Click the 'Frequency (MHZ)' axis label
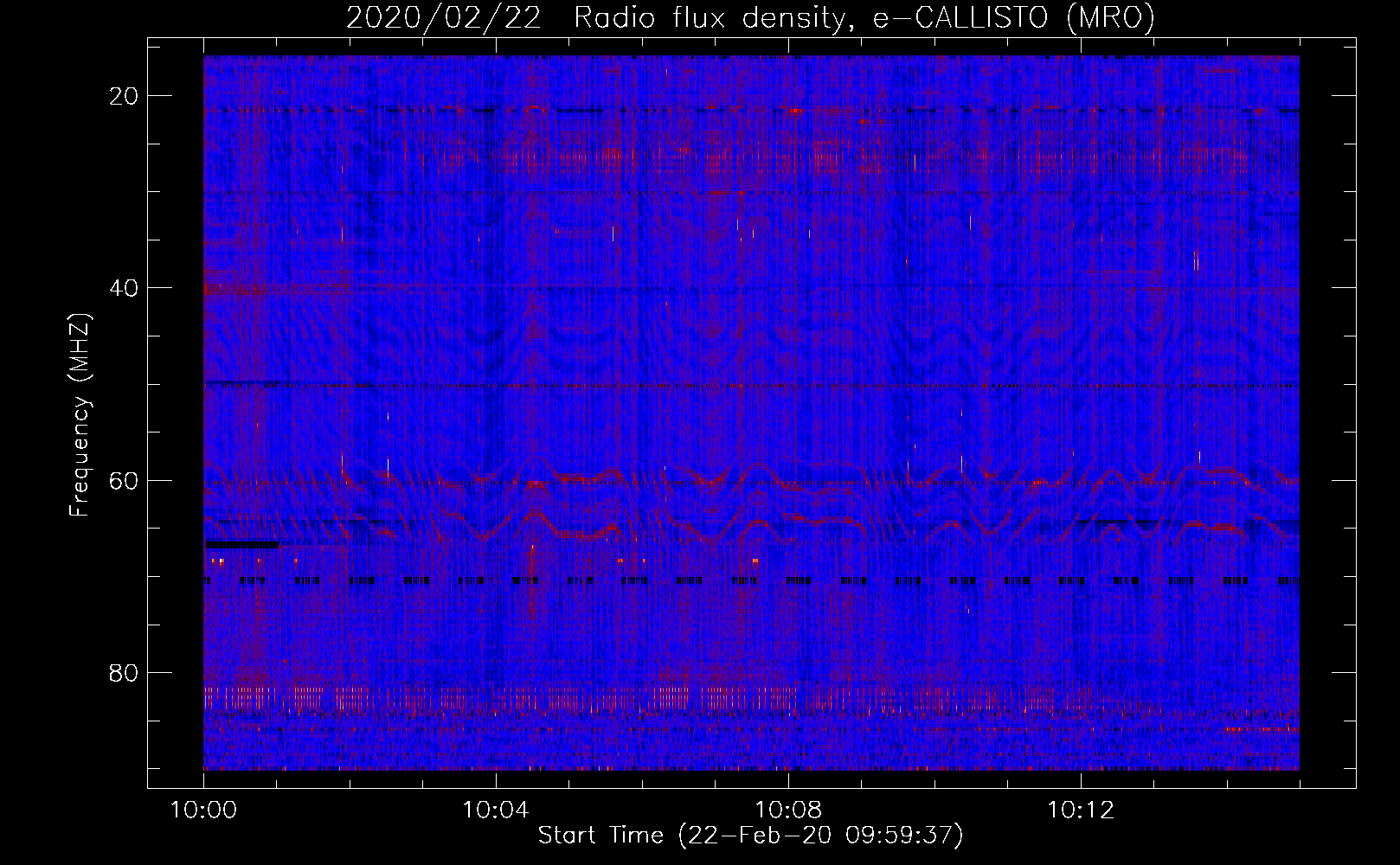Image resolution: width=1400 pixels, height=865 pixels. (80, 415)
